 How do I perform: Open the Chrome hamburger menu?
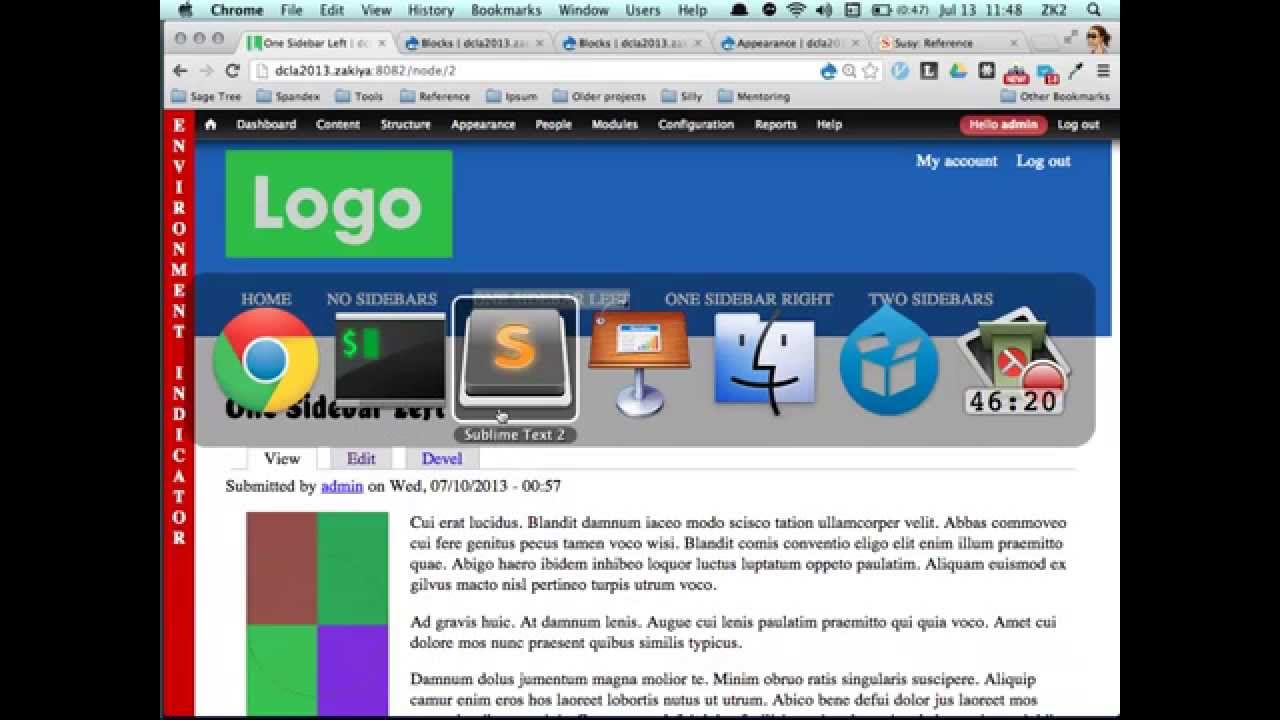[x=1103, y=71]
